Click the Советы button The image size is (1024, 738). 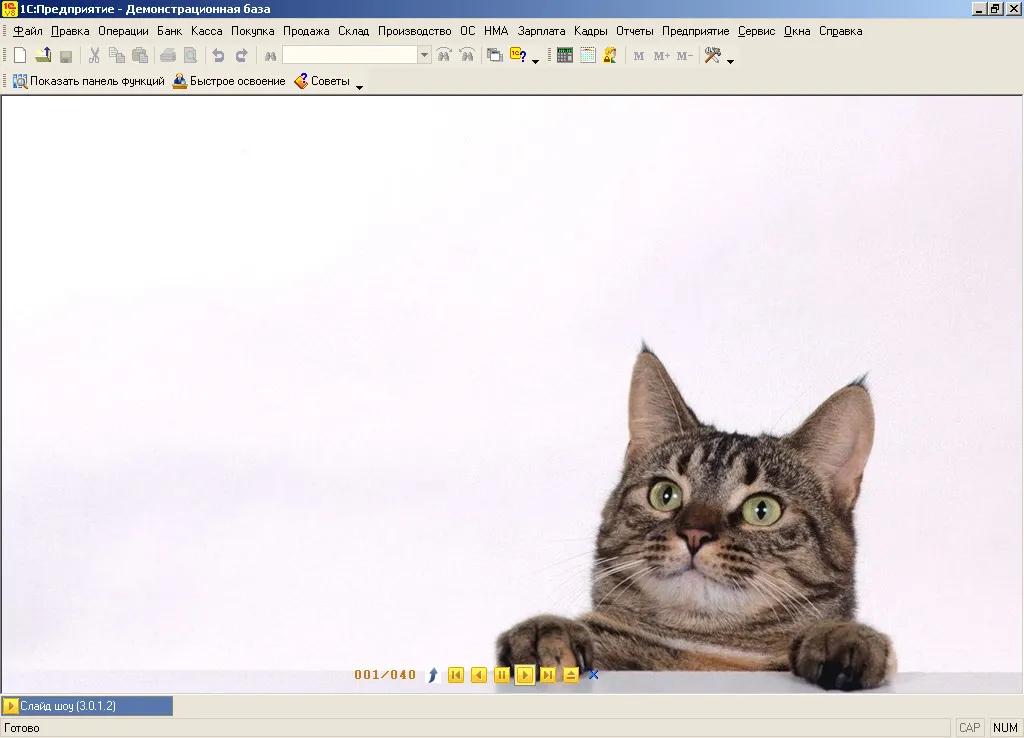(322, 82)
